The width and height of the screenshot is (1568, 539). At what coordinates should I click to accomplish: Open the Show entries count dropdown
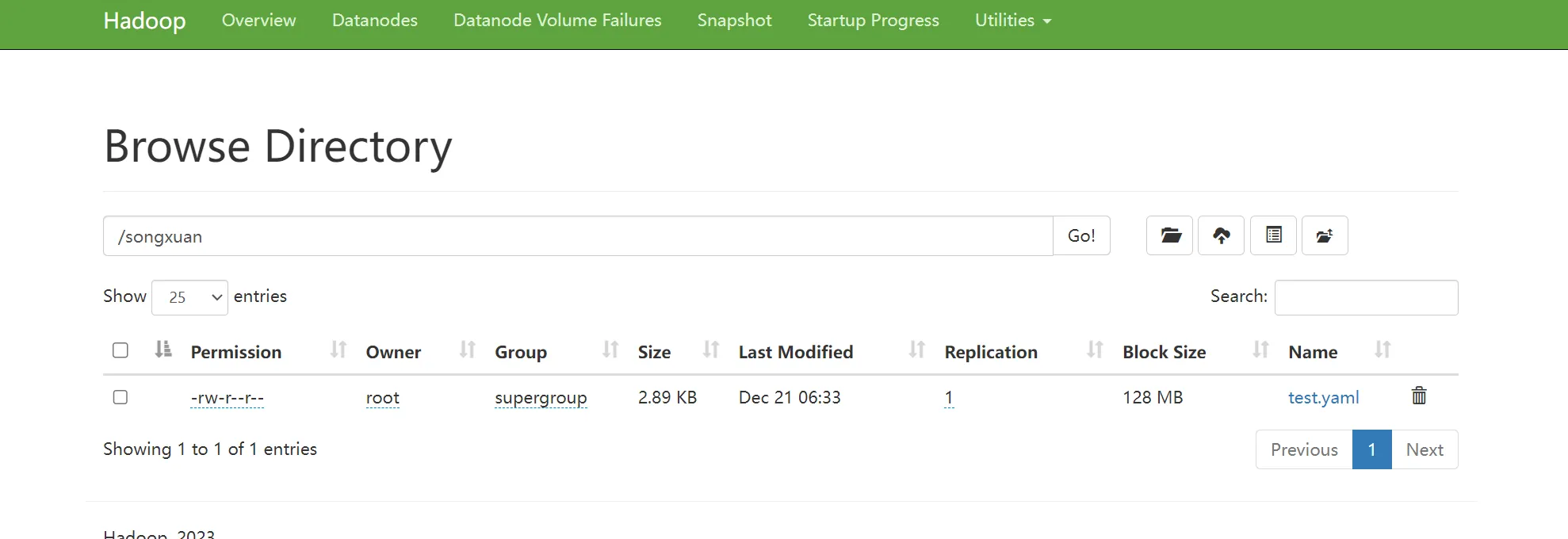click(x=189, y=297)
